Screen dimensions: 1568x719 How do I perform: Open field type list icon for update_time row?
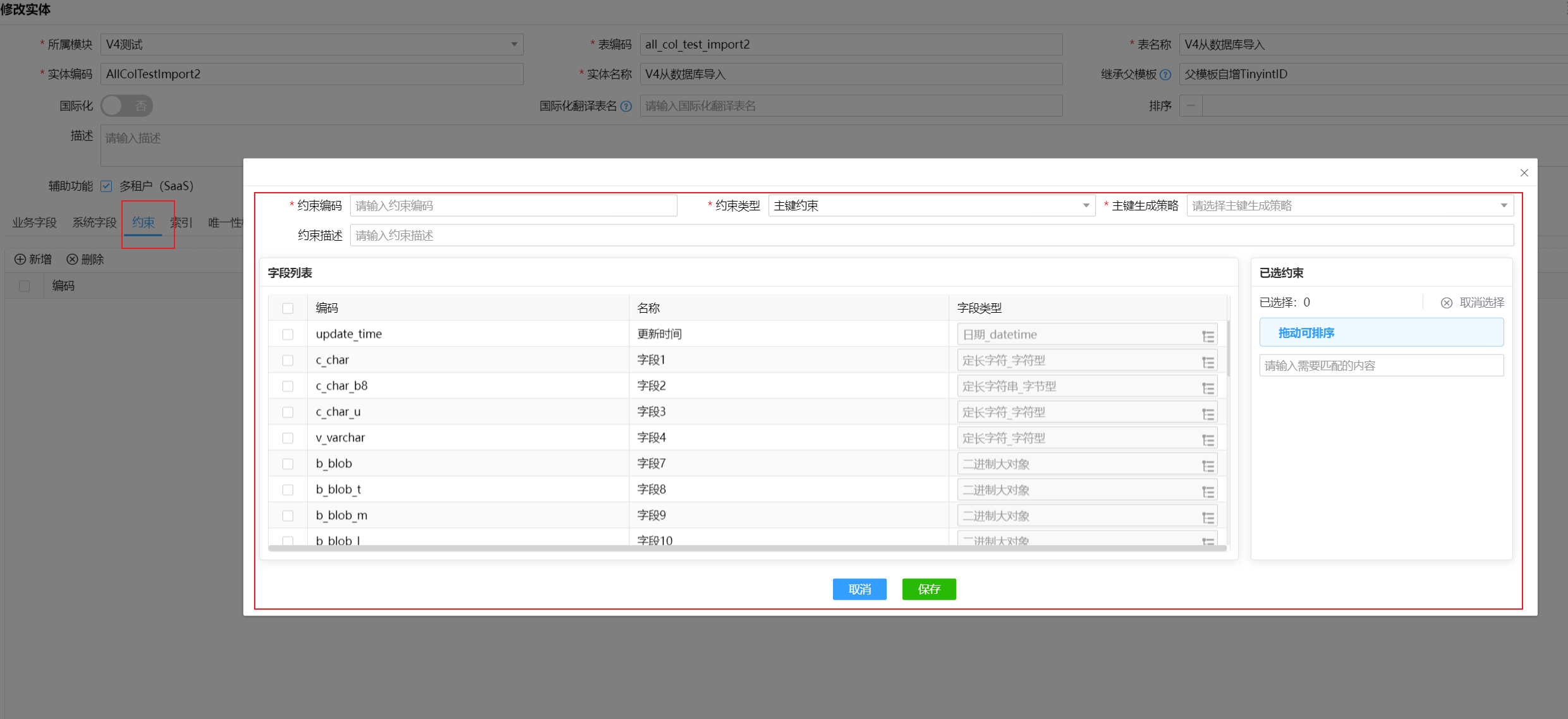tap(1208, 335)
